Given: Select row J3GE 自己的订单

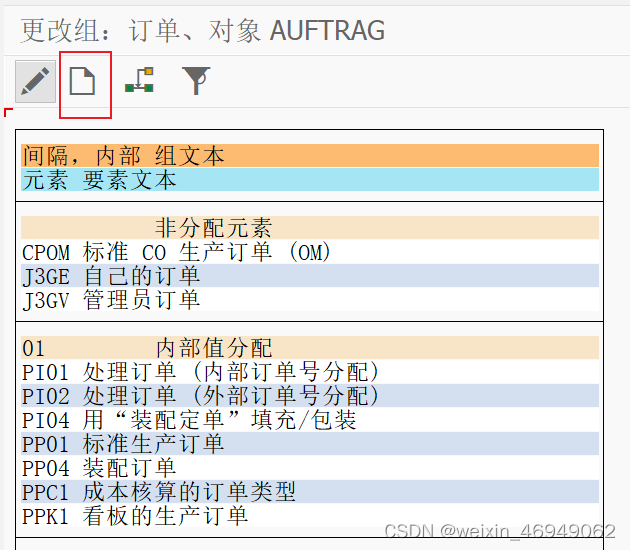Looking at the screenshot, I should point(310,276).
